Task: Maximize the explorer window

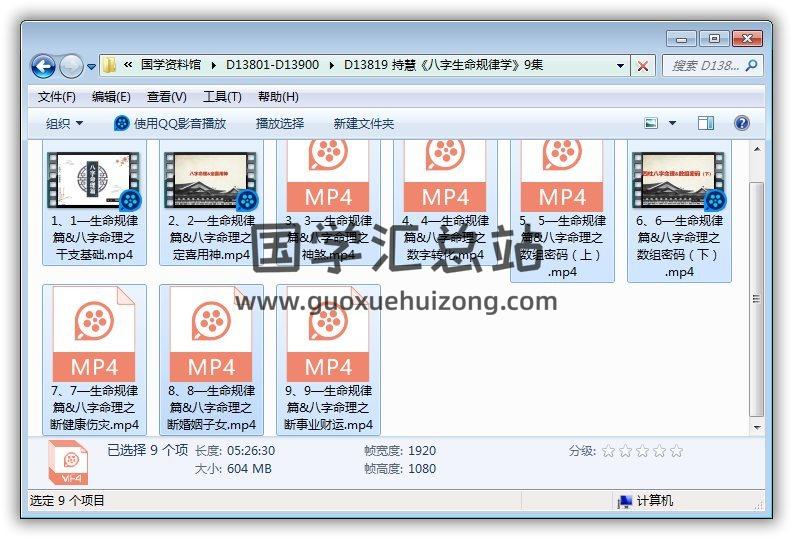Action: point(714,38)
